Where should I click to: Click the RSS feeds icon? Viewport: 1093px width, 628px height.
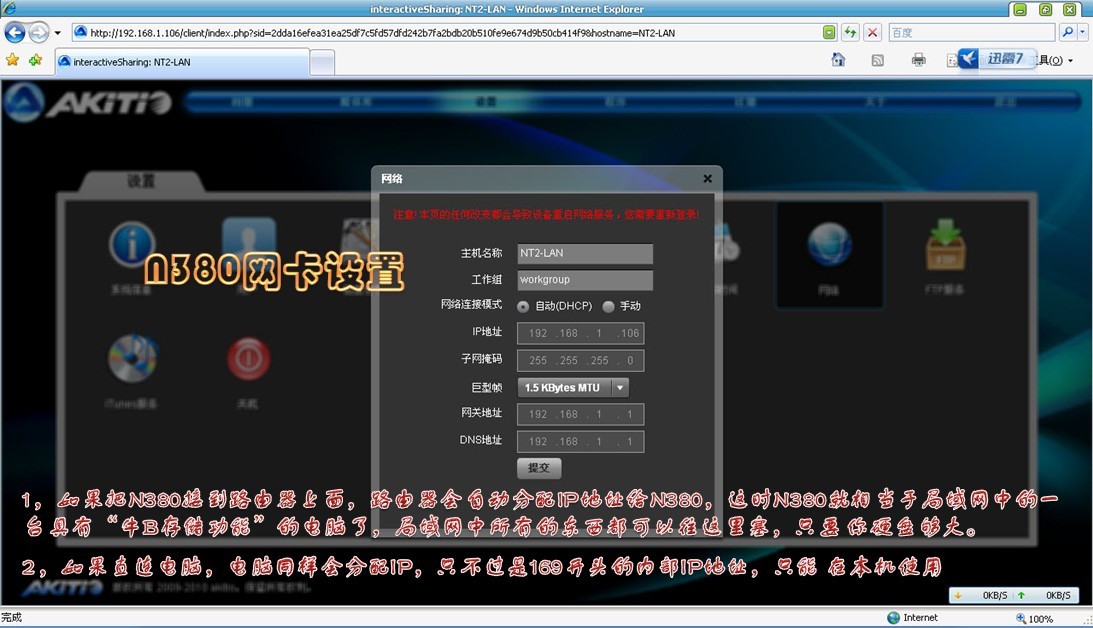tap(878, 61)
